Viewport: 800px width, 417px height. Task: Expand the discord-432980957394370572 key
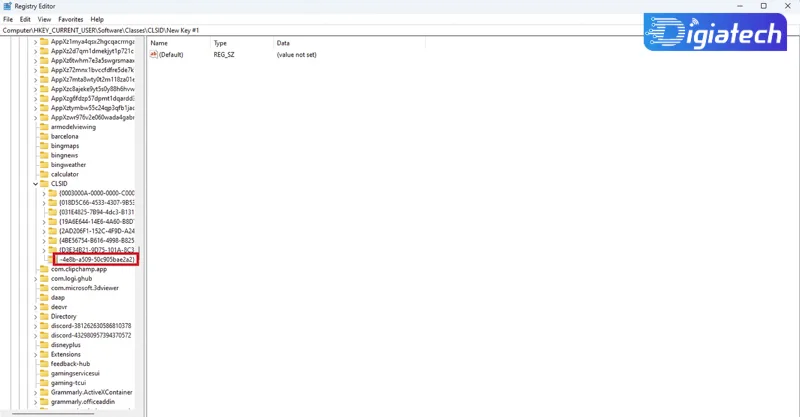point(35,335)
